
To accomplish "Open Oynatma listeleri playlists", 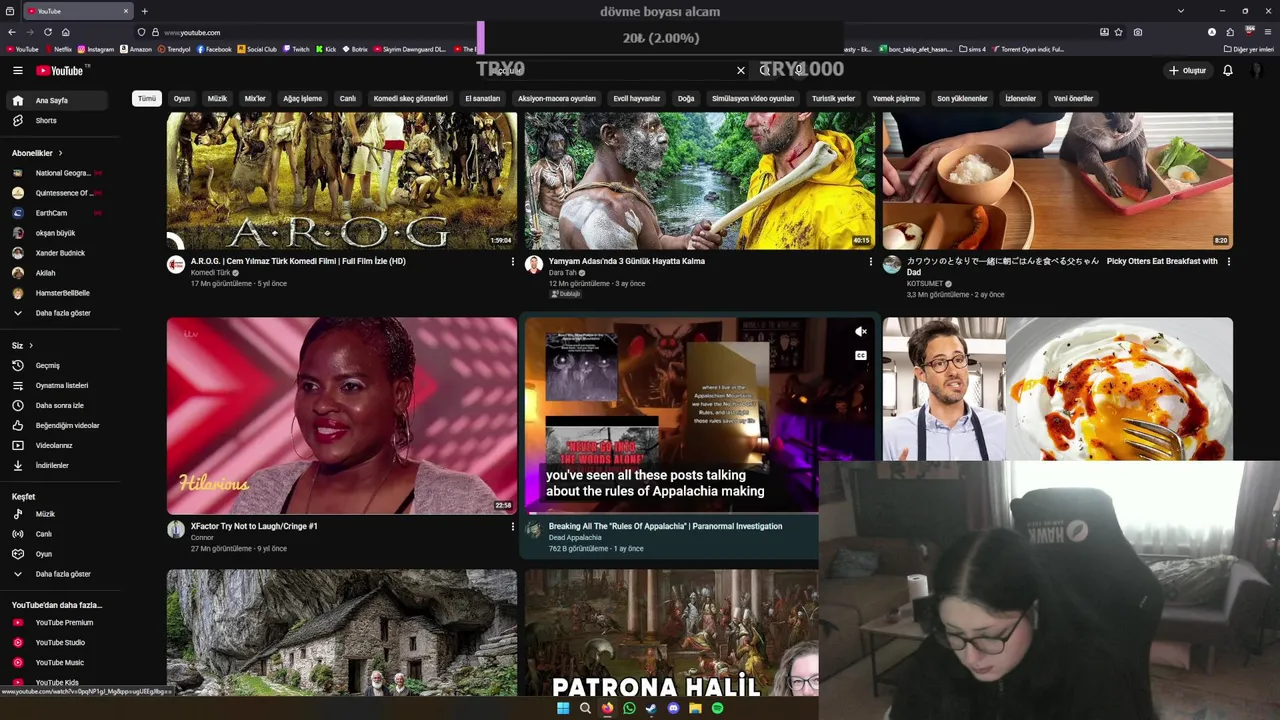I will (58, 385).
